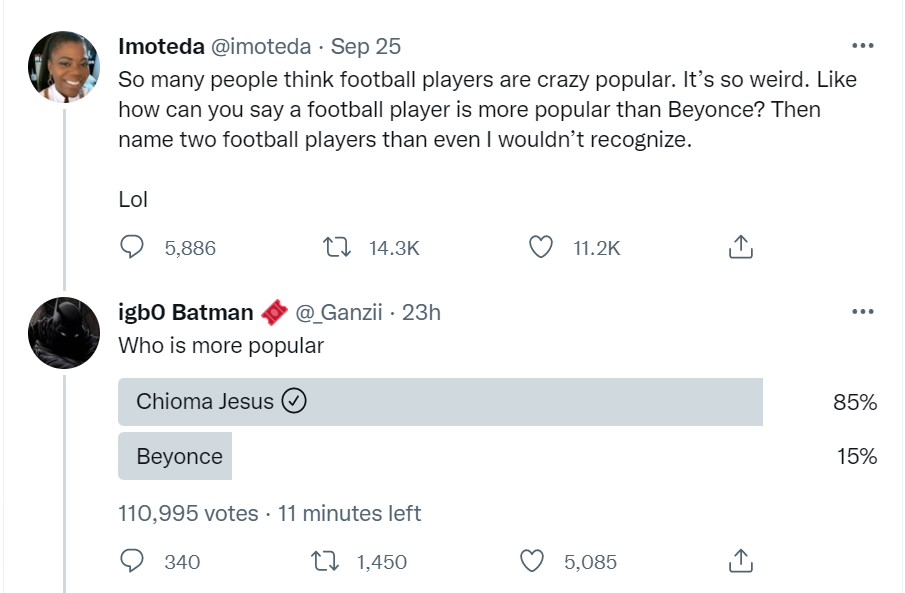Share igbO Batman's poll tweet
This screenshot has height=593, width=905.
[739, 561]
